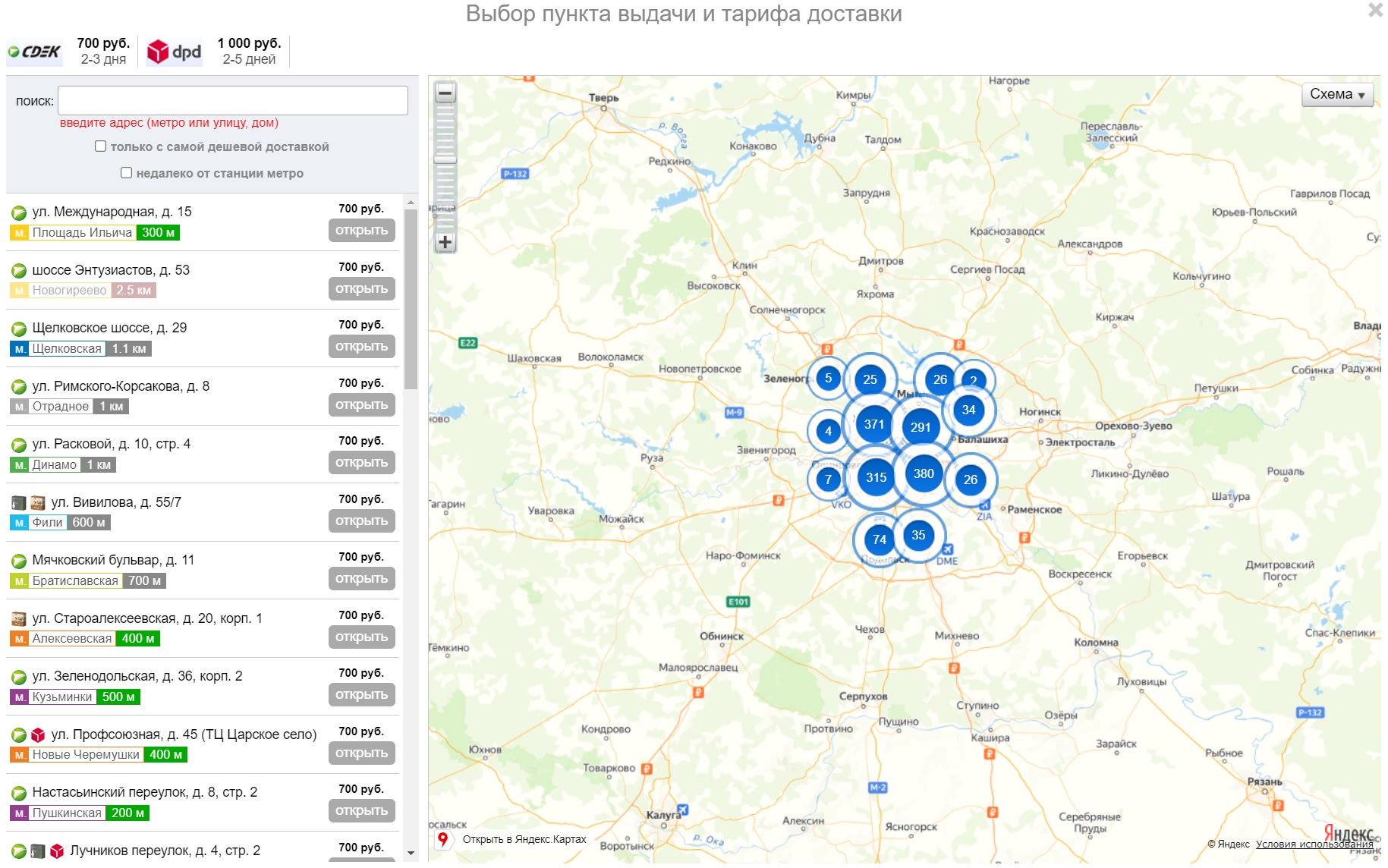Select the CDEK delivery carrier logo

[x=34, y=52]
